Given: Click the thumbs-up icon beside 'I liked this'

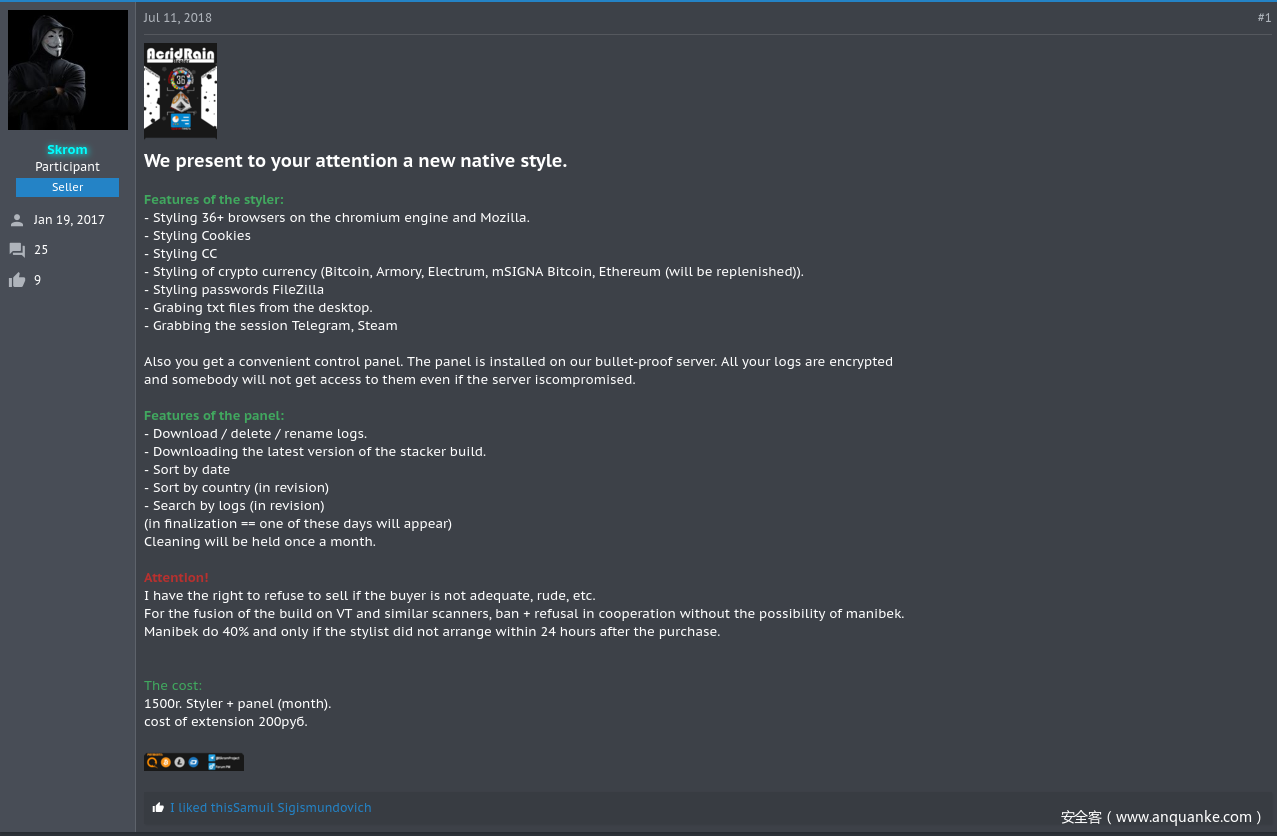Looking at the screenshot, I should [158, 808].
